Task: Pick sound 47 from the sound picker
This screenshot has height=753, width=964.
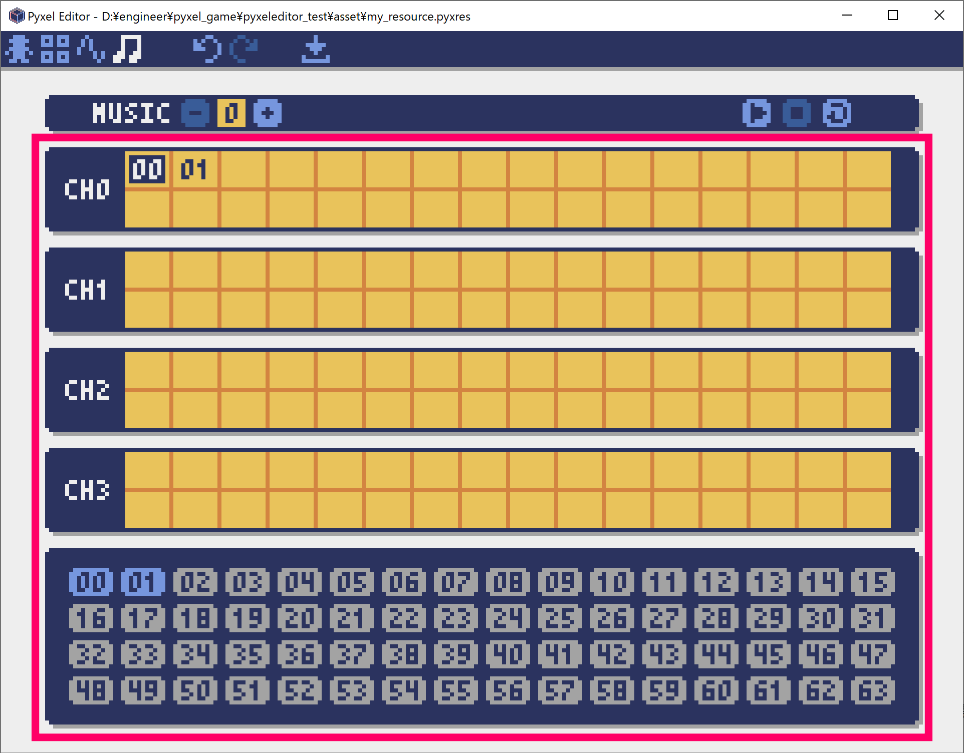Action: [x=874, y=655]
